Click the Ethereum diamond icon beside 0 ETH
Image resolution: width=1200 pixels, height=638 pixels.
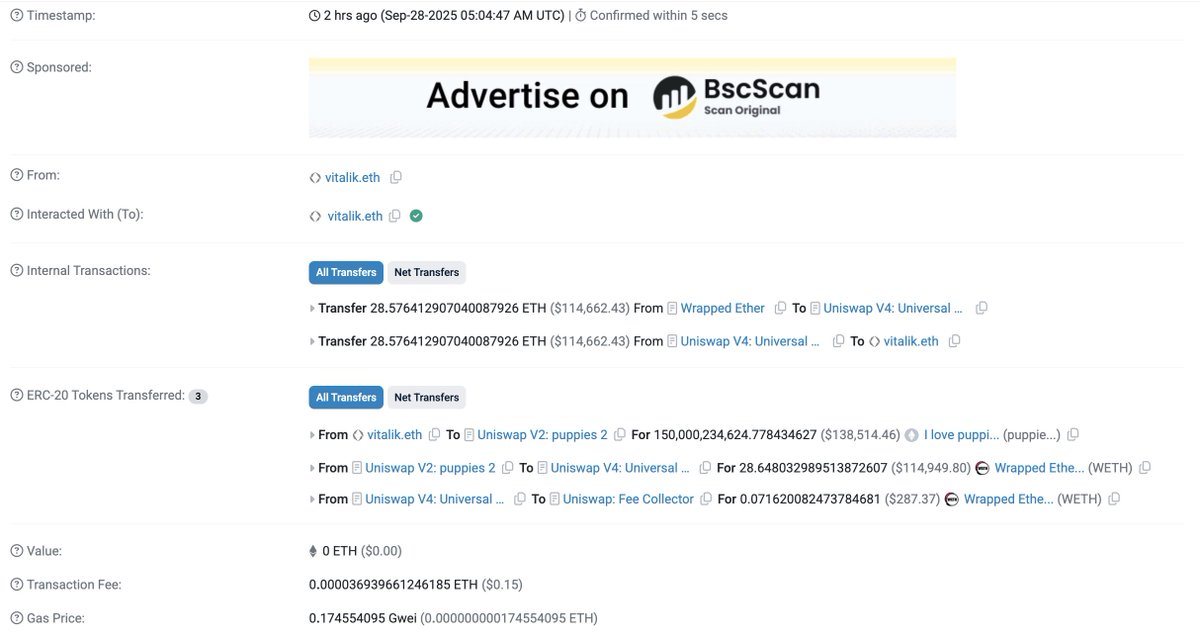tap(312, 551)
